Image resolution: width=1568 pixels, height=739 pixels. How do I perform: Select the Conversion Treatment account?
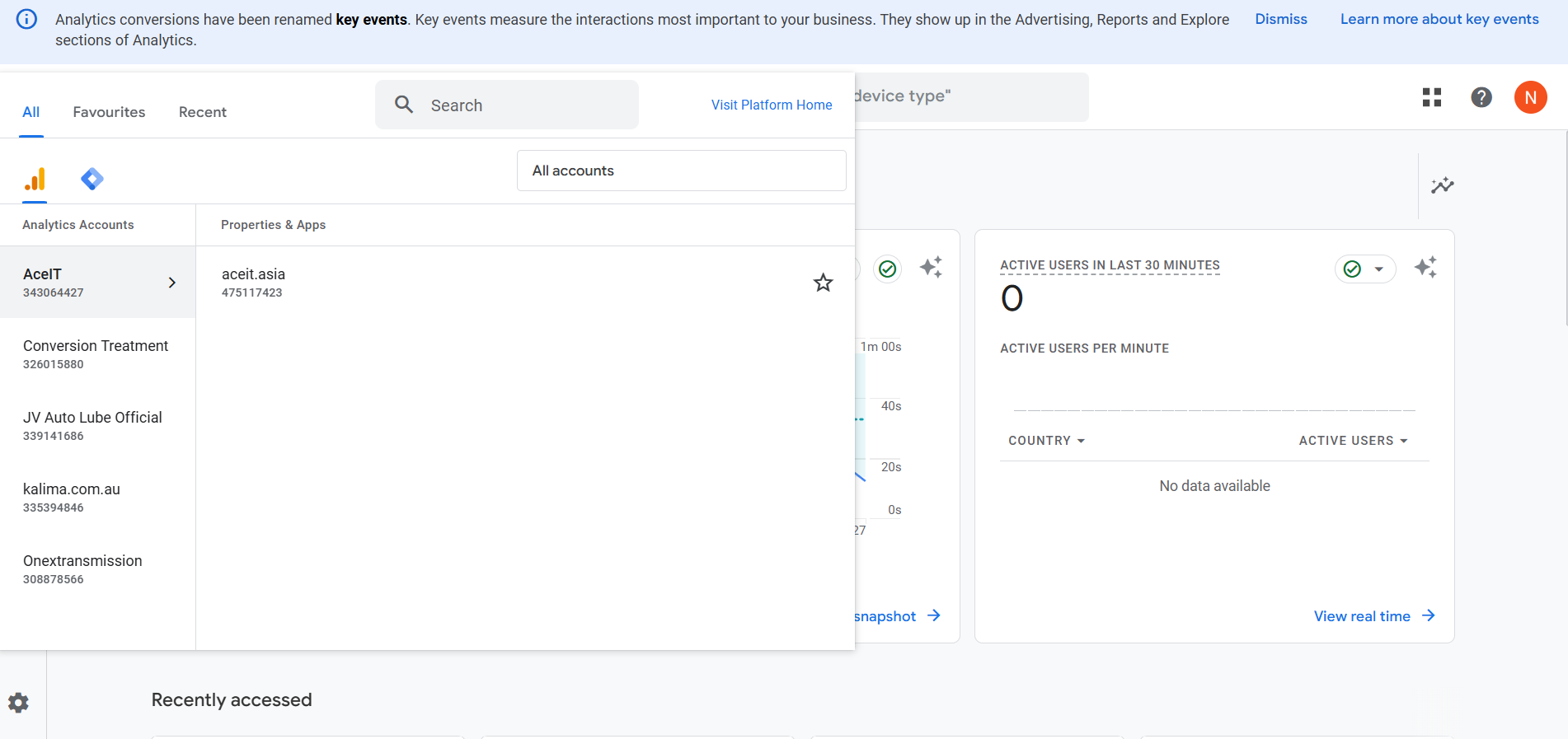coord(96,353)
